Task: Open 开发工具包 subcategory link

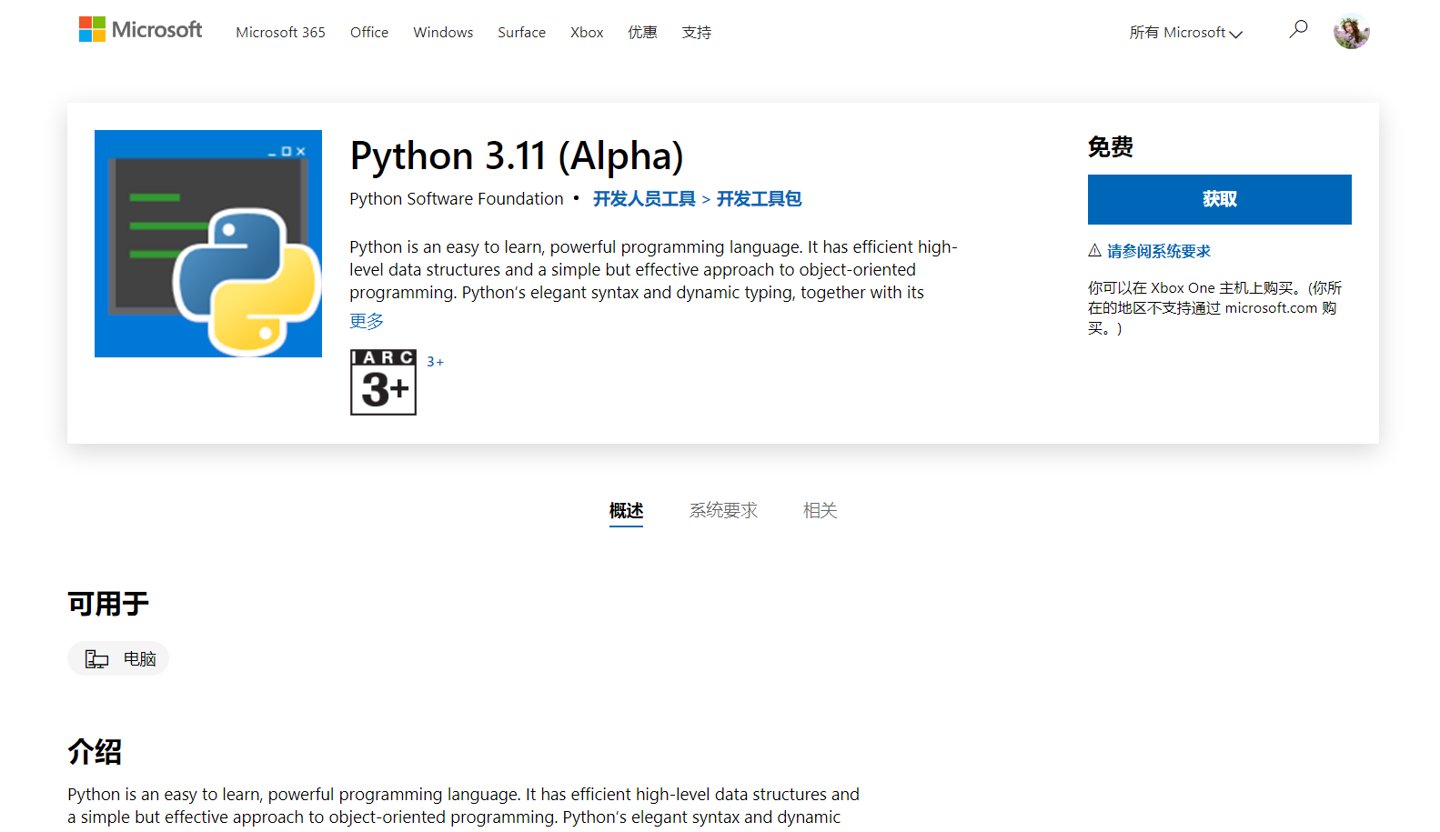Action: click(x=759, y=199)
